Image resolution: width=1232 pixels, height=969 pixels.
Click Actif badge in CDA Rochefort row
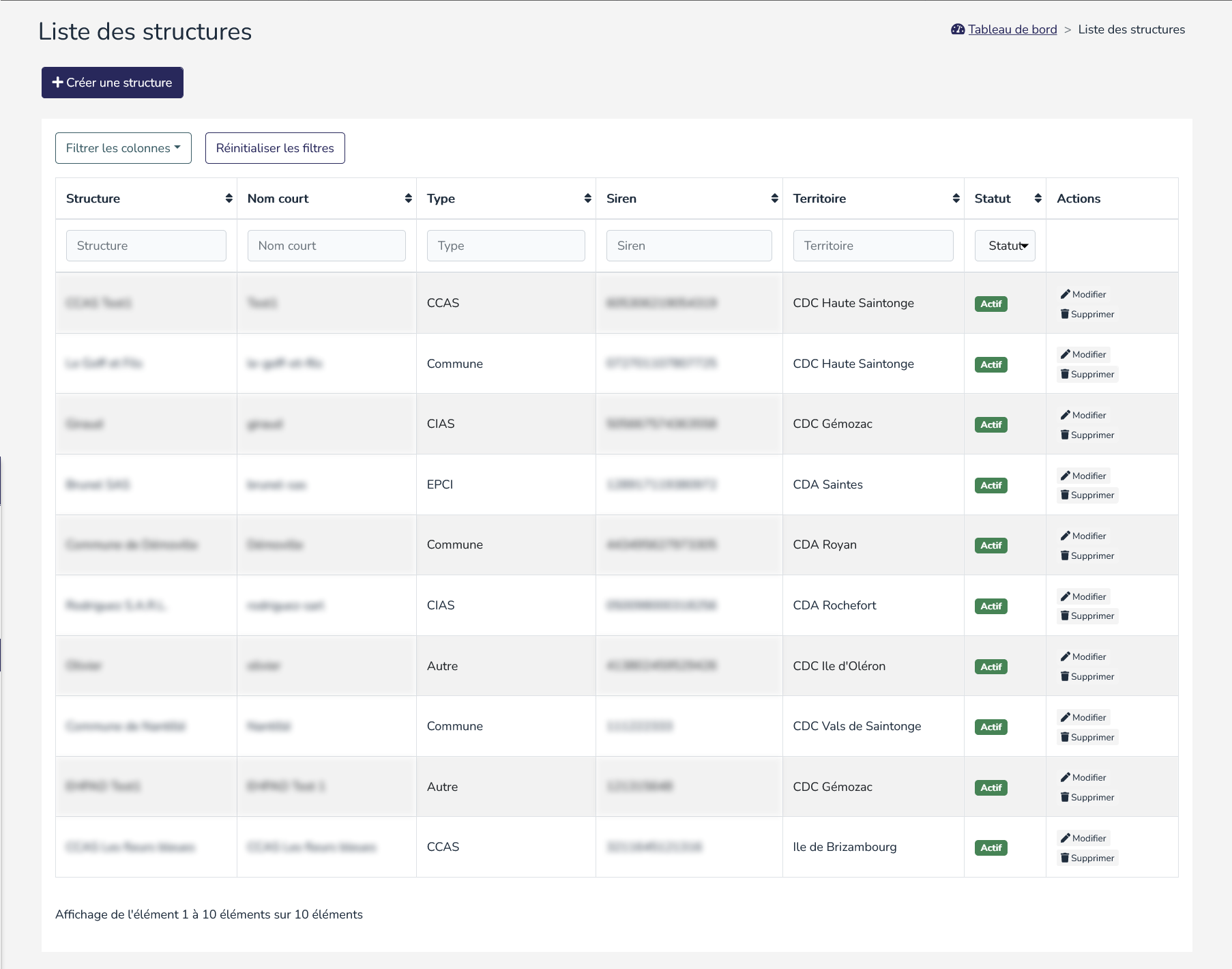click(x=991, y=606)
